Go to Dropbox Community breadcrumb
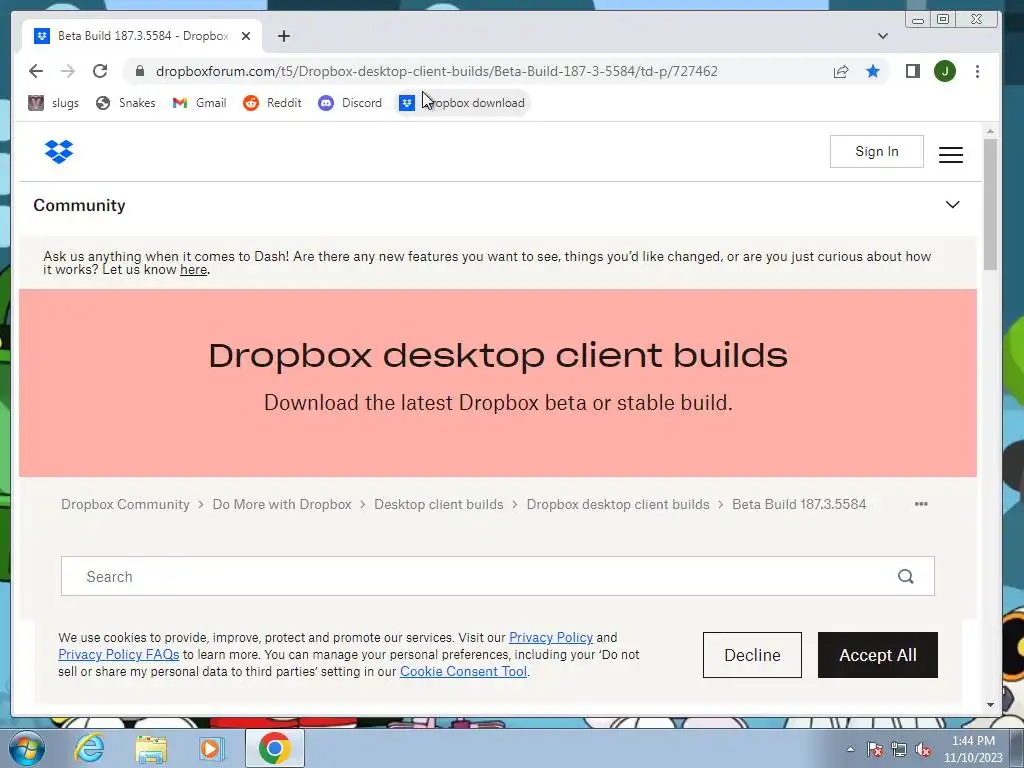This screenshot has height=768, width=1024. click(125, 504)
